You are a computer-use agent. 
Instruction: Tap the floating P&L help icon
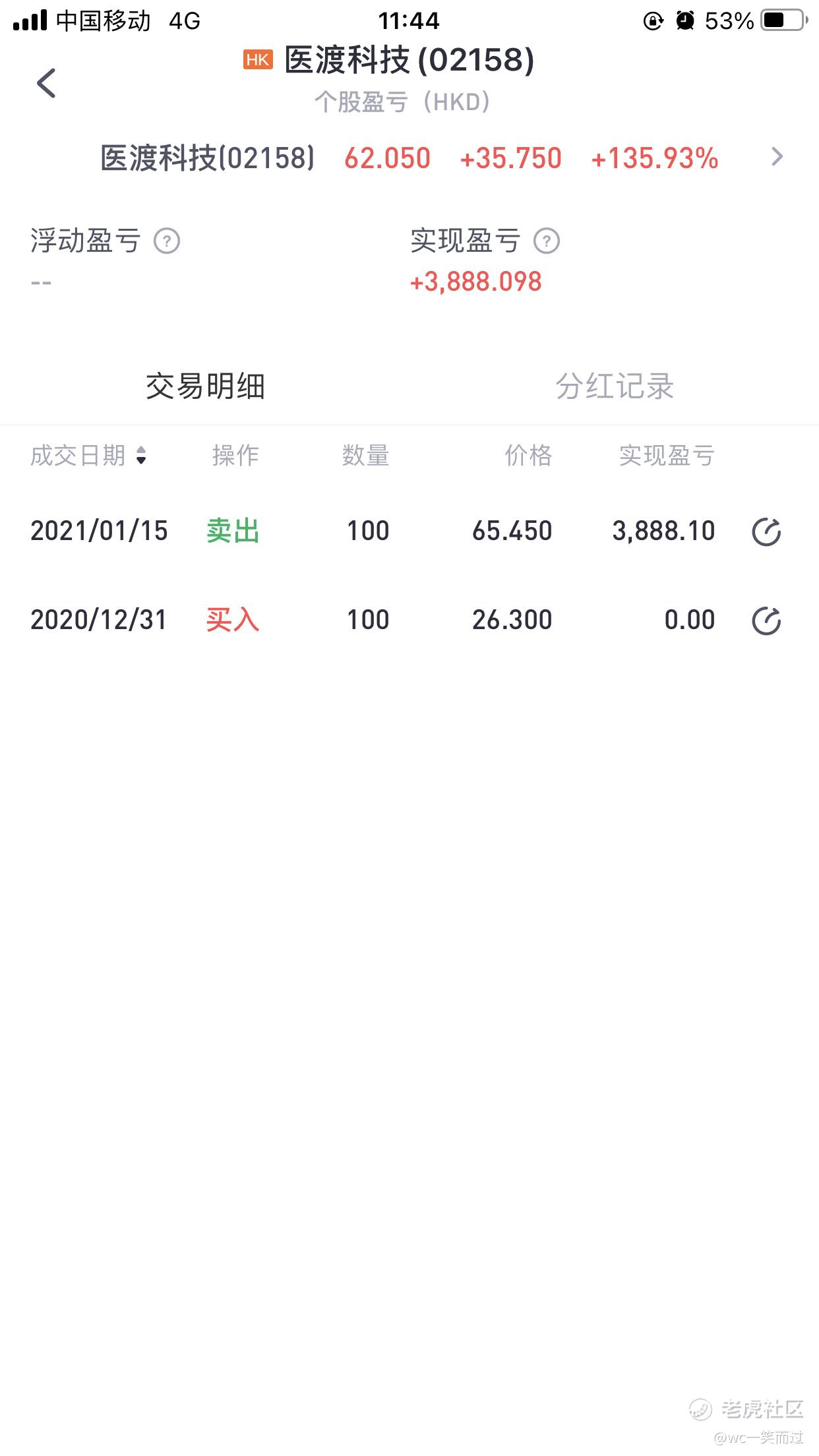coord(167,241)
